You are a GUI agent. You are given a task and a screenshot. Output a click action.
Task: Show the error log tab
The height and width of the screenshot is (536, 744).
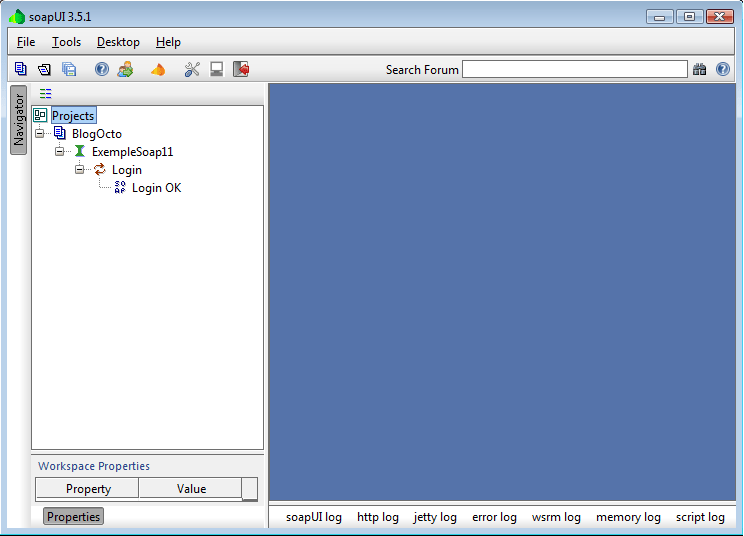click(494, 517)
